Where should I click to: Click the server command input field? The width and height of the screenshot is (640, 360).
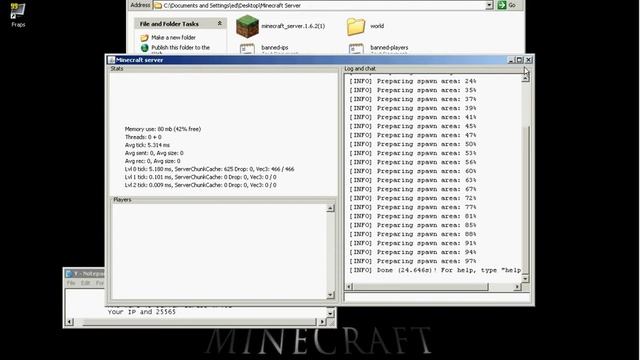coord(437,298)
